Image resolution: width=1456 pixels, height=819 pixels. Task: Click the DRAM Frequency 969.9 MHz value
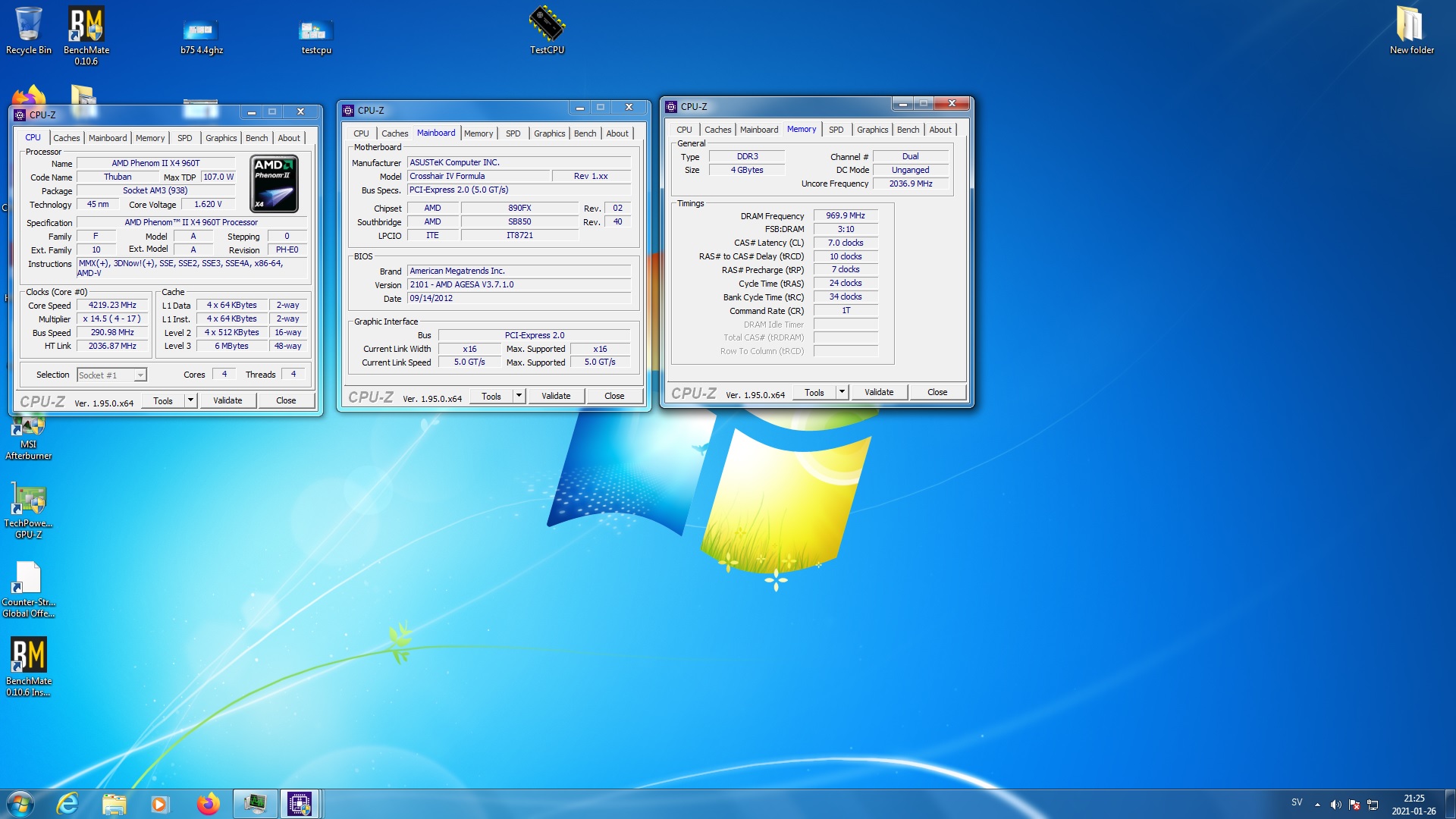pos(846,216)
